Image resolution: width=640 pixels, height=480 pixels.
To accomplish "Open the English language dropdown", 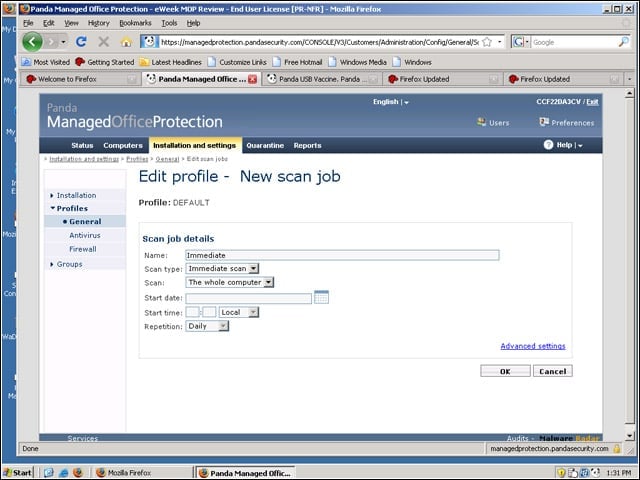I will tap(391, 102).
